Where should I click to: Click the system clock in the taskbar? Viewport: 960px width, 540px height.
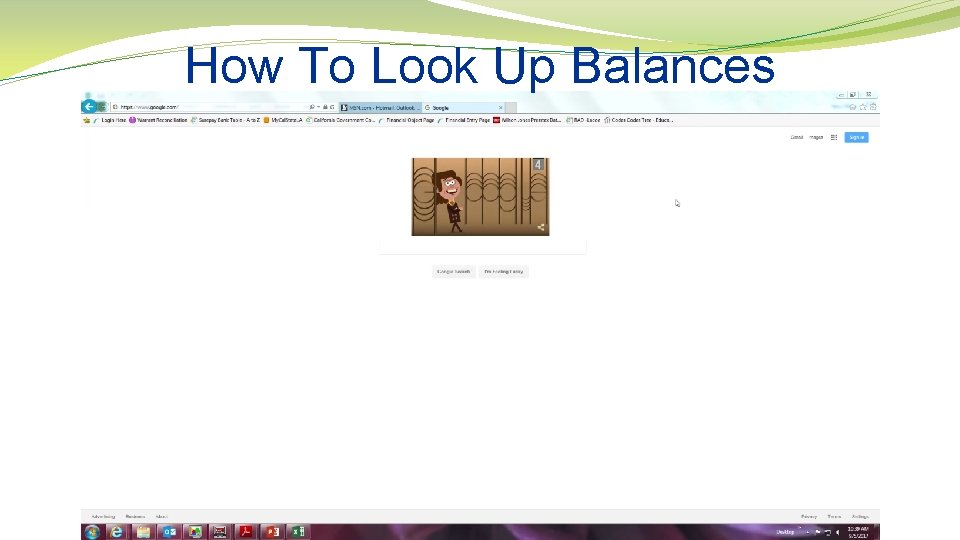pos(858,532)
